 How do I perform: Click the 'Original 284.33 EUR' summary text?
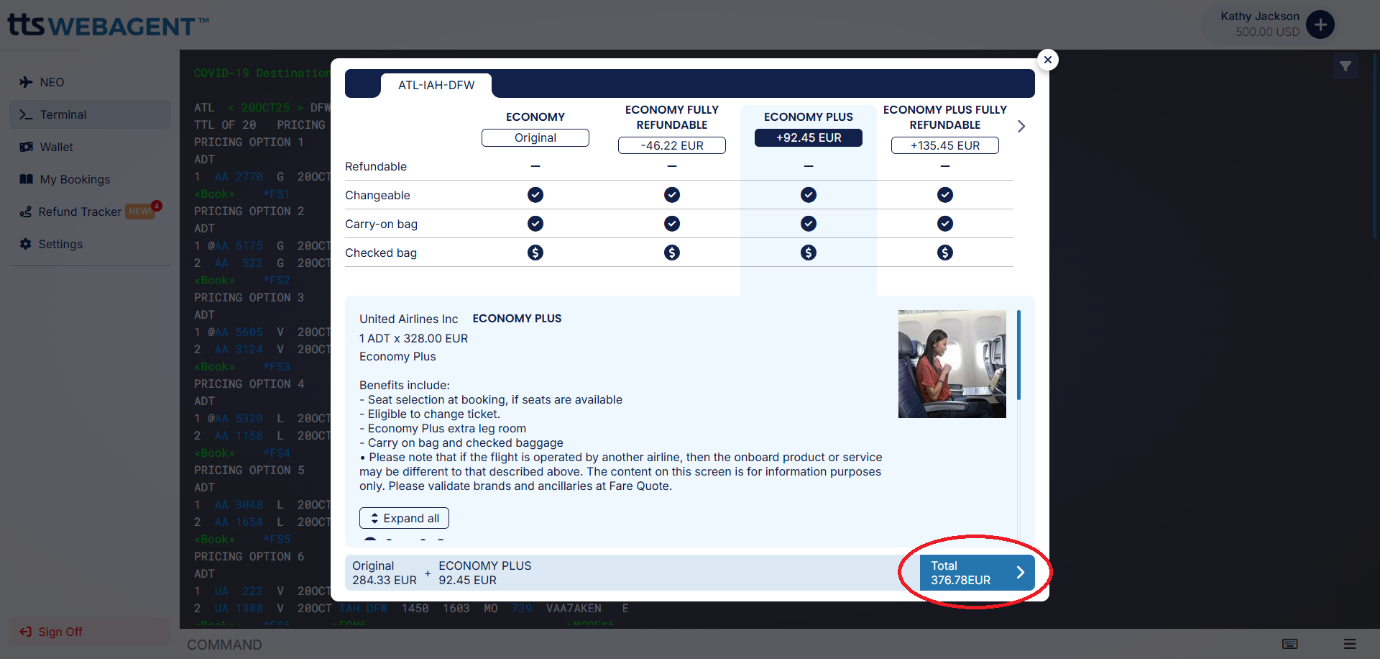pyautogui.click(x=384, y=573)
